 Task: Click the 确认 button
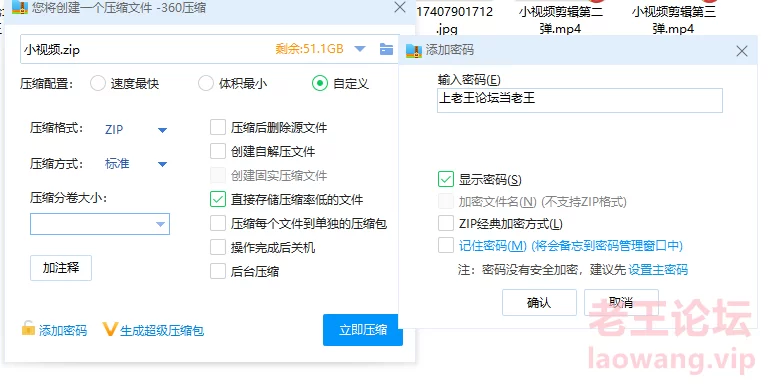[x=539, y=302]
